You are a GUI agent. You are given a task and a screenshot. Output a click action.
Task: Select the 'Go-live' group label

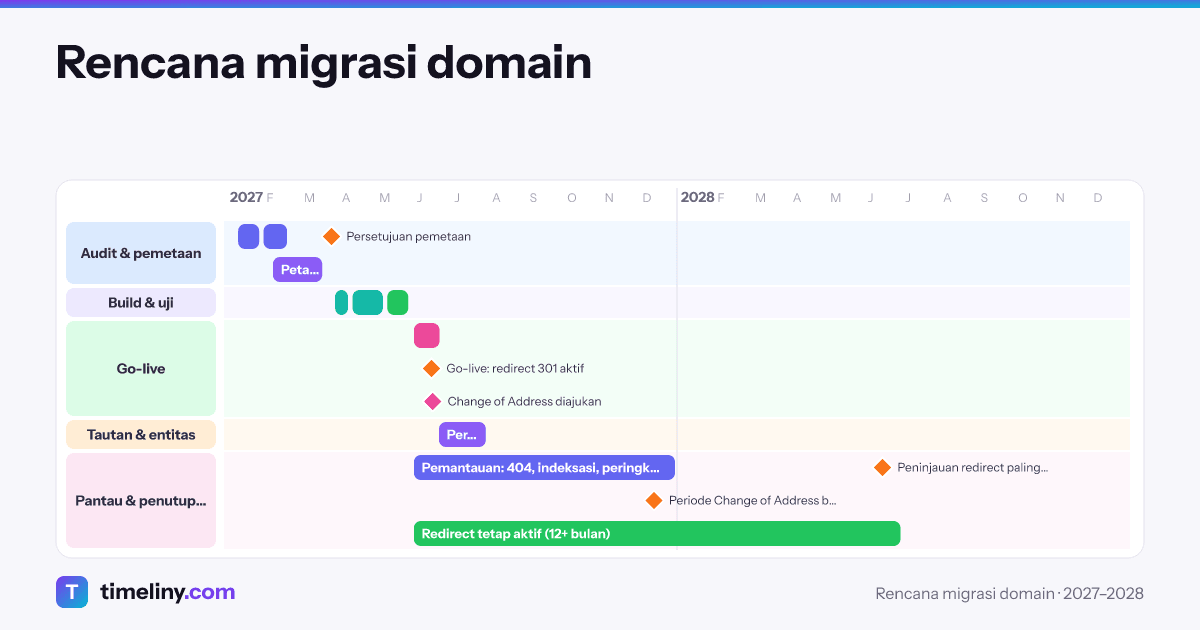(141, 368)
